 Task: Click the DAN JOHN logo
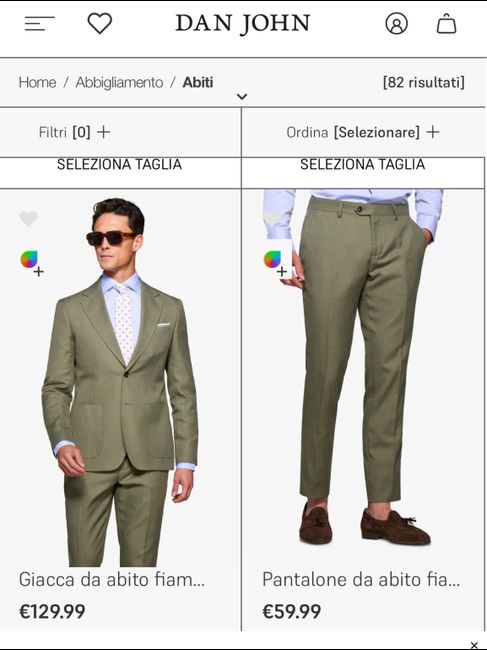(x=243, y=24)
